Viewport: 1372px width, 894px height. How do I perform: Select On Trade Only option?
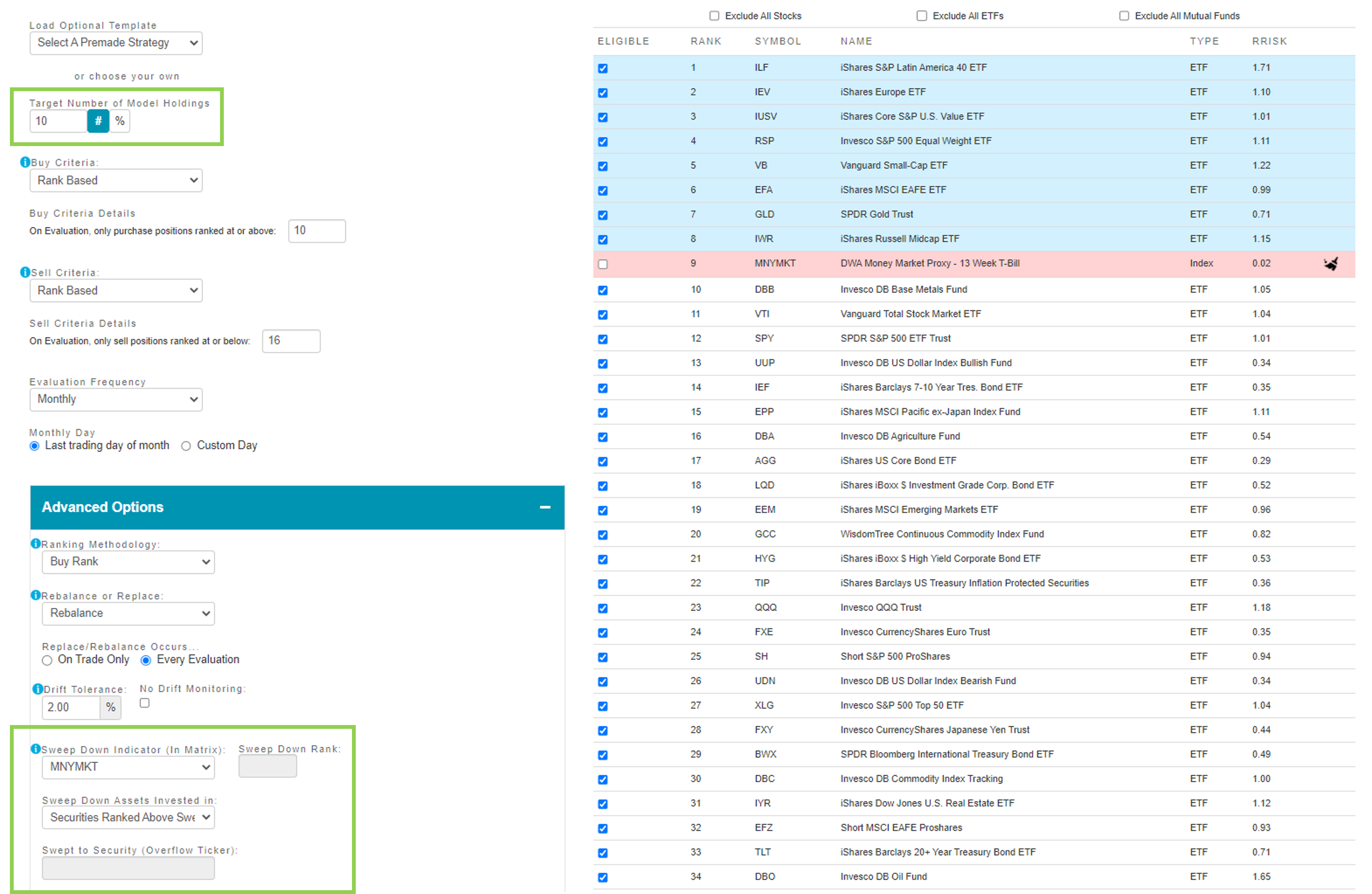pyautogui.click(x=47, y=660)
